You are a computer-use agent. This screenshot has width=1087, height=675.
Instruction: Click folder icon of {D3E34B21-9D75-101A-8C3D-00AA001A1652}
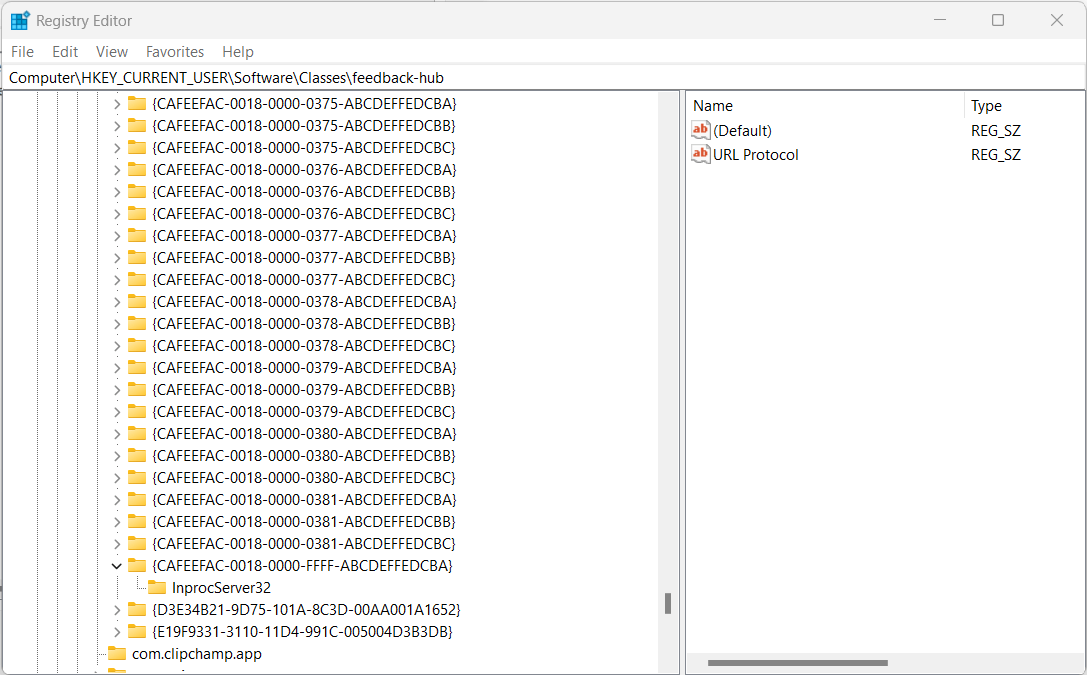(137, 610)
